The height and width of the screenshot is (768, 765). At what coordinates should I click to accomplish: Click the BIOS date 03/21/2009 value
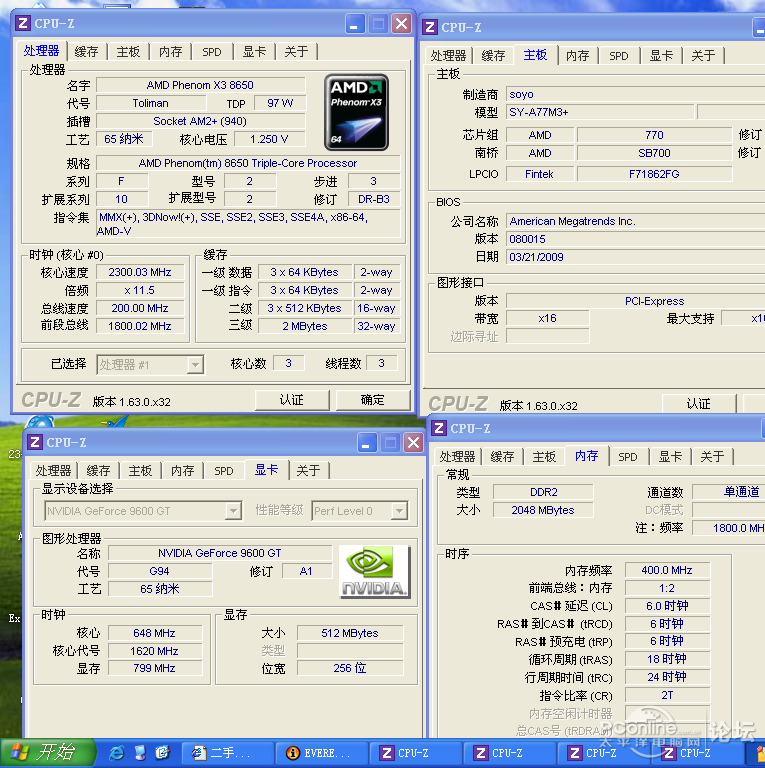[637, 257]
